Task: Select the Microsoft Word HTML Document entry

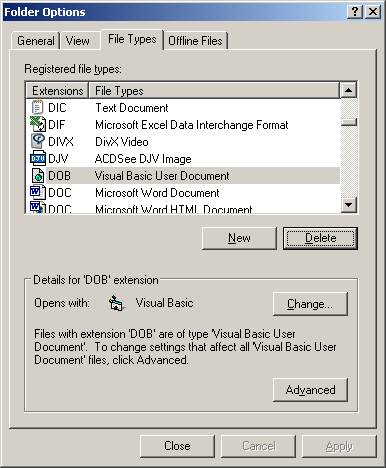Action: click(183, 208)
